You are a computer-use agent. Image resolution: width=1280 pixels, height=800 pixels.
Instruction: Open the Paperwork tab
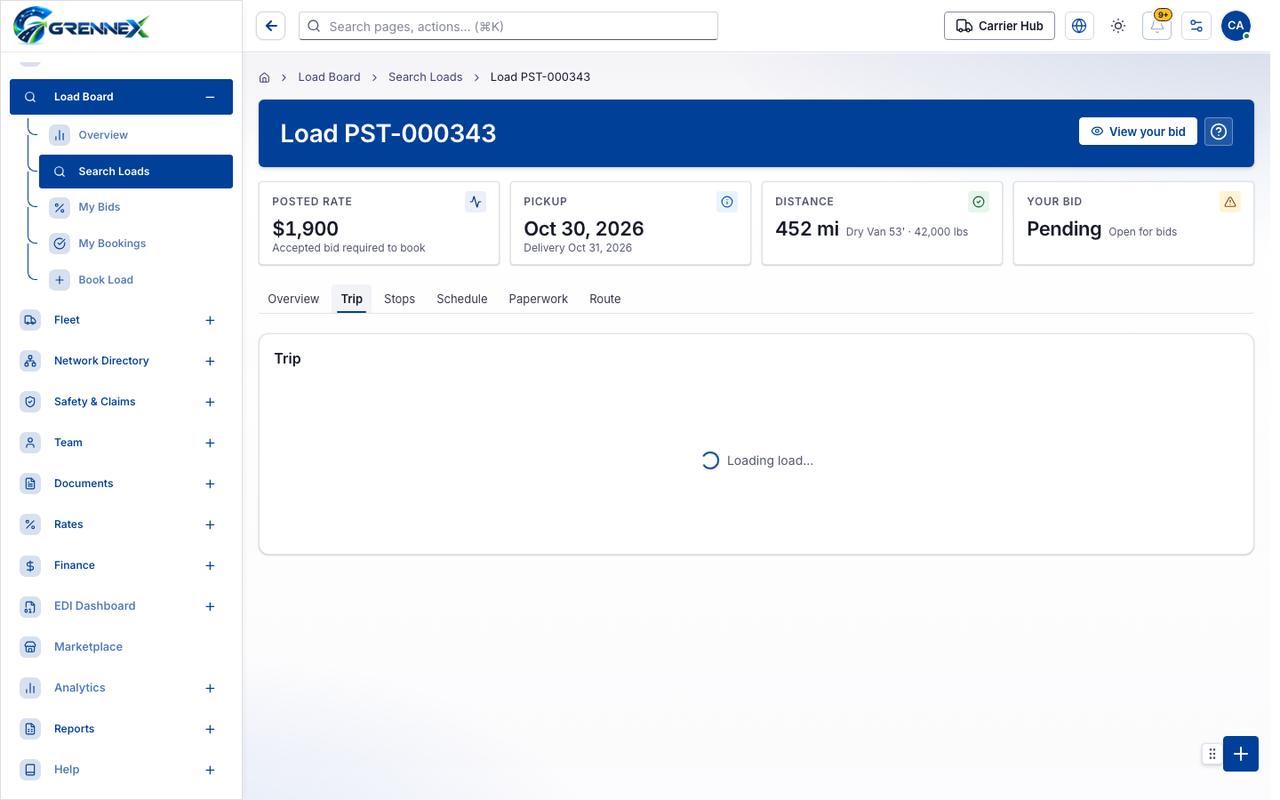538,299
